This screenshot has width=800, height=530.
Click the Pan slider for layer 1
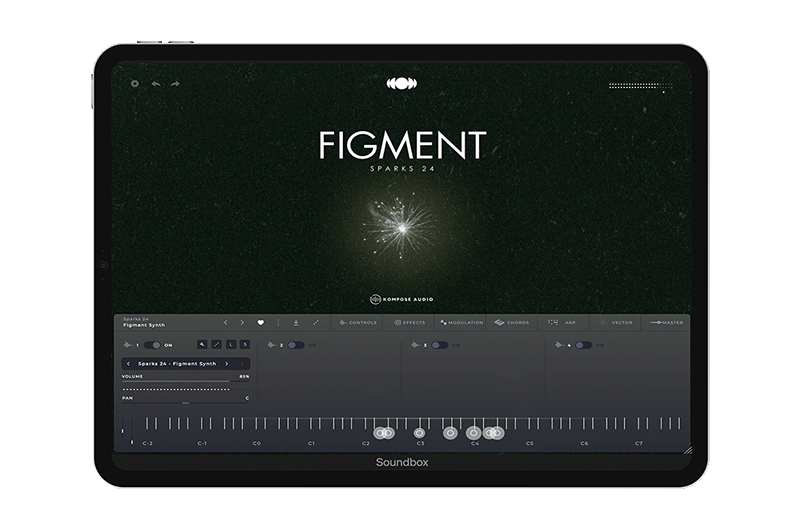(185, 403)
